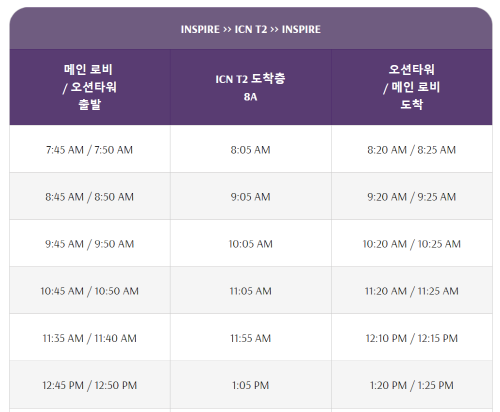This screenshot has width=500, height=412.
Task: Select the '8:45 AM / 8:50 AM' departure cell
Action: (x=90, y=196)
